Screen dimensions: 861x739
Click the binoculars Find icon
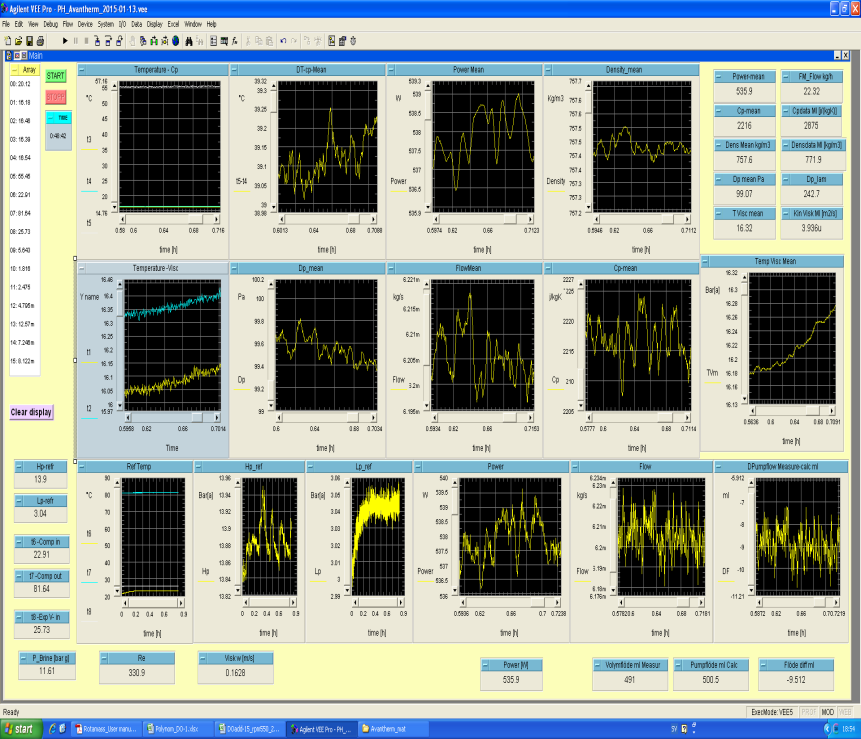189,41
